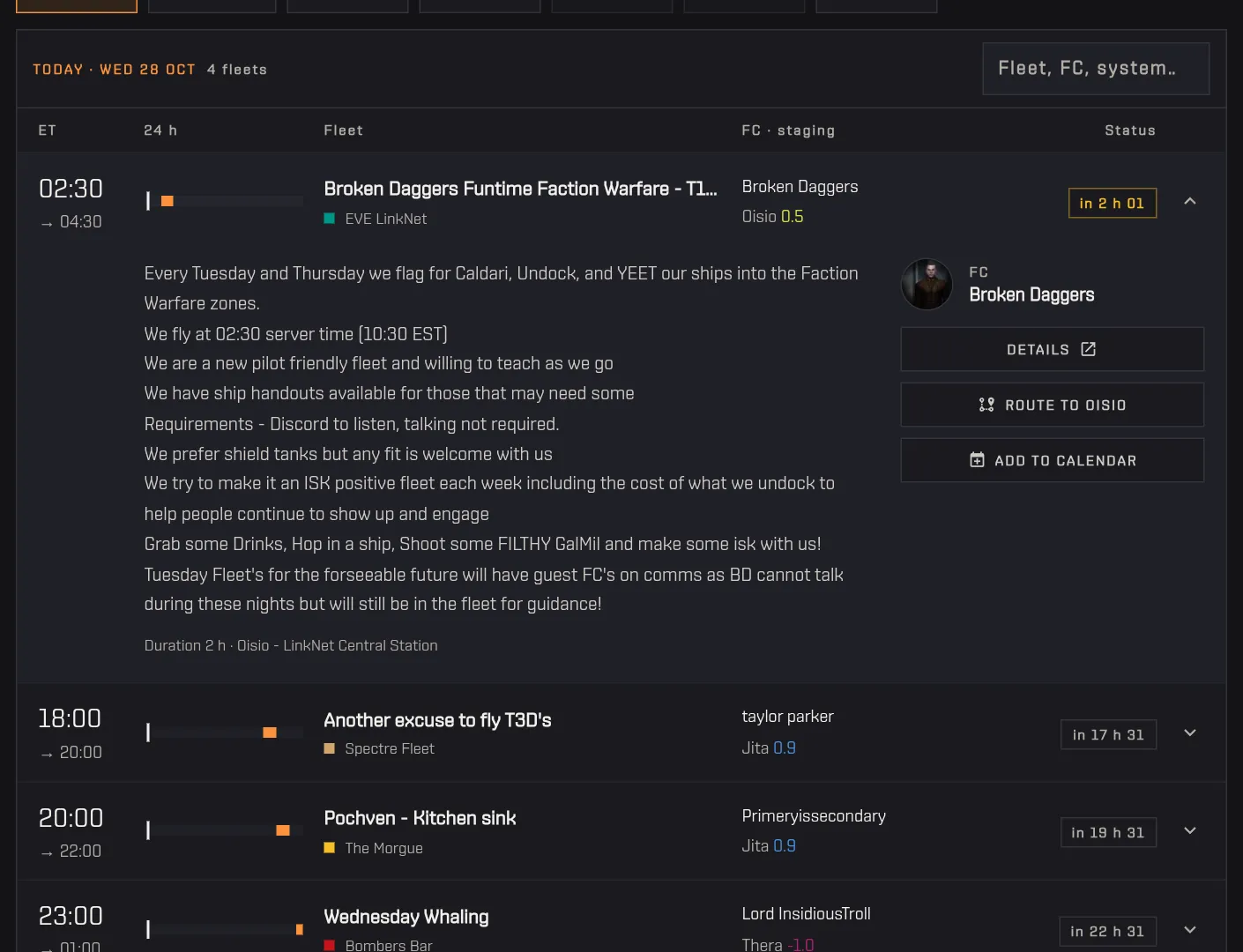Click the 18:00 fleet timeline marker
The image size is (1243, 952).
point(270,733)
